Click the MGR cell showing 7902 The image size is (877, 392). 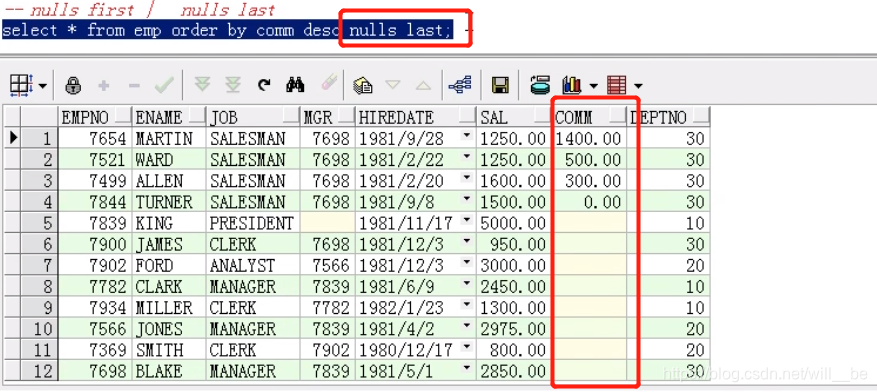coord(328,350)
